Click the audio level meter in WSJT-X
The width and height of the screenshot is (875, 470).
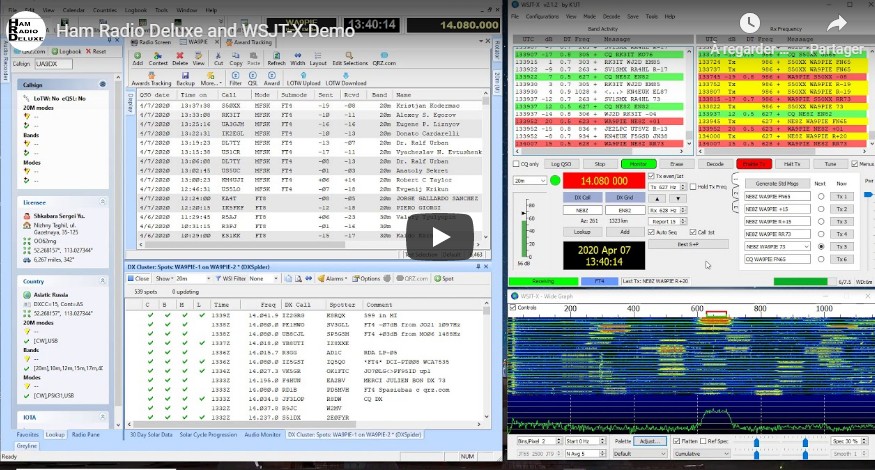point(524,229)
